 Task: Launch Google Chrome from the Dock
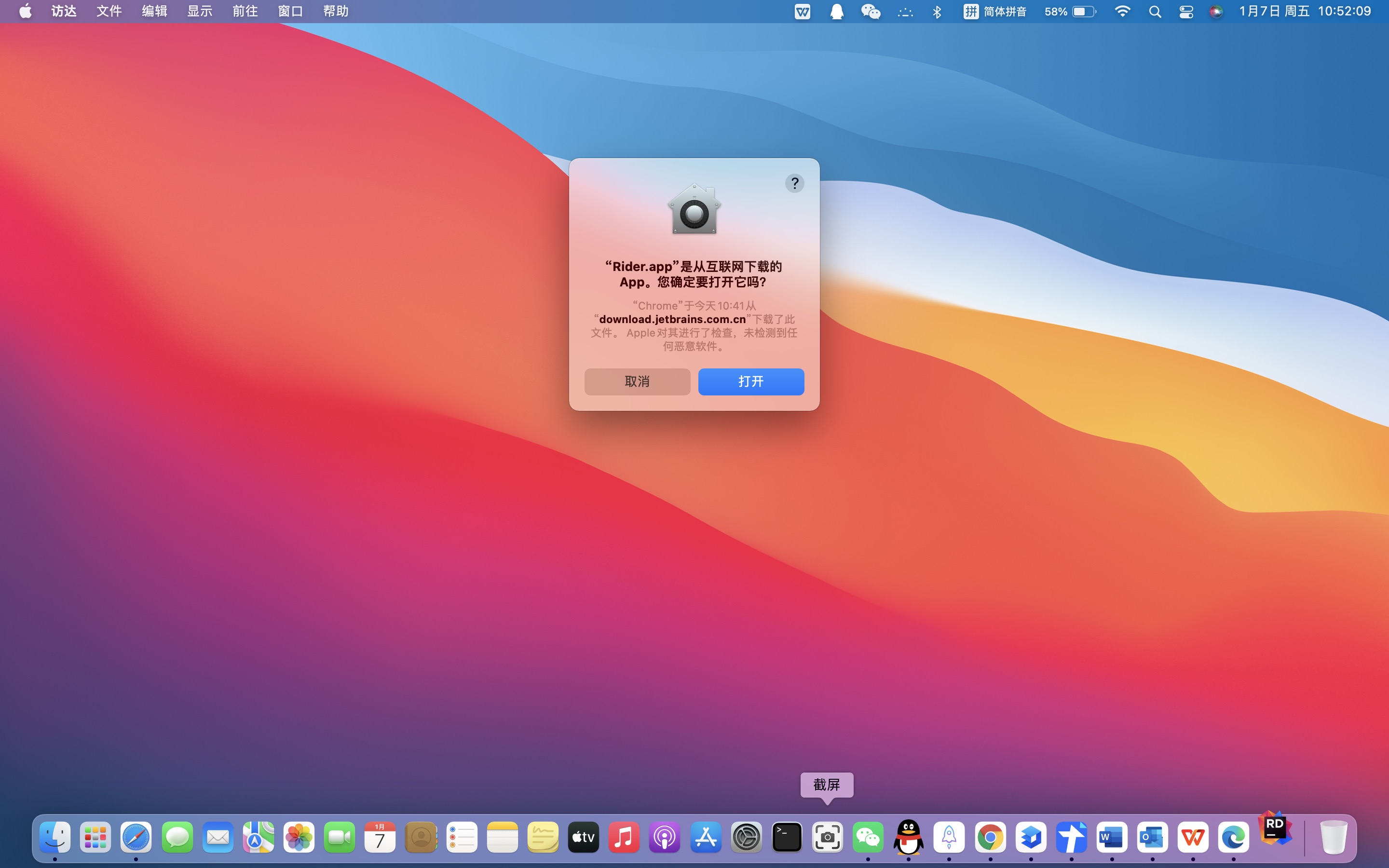[990, 838]
